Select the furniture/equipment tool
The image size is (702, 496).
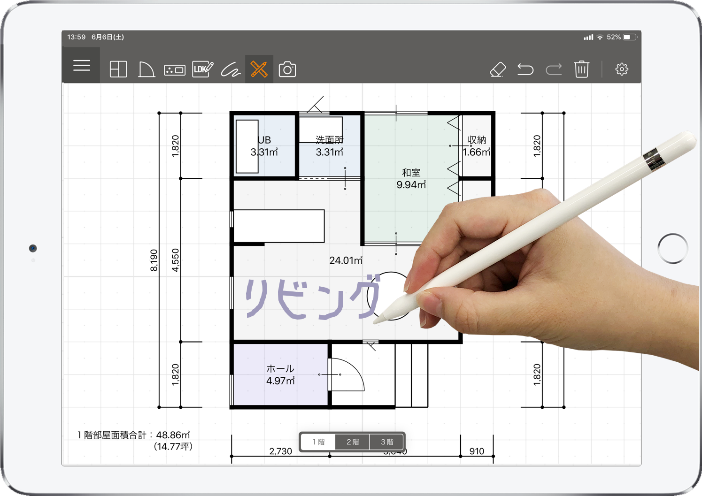175,69
